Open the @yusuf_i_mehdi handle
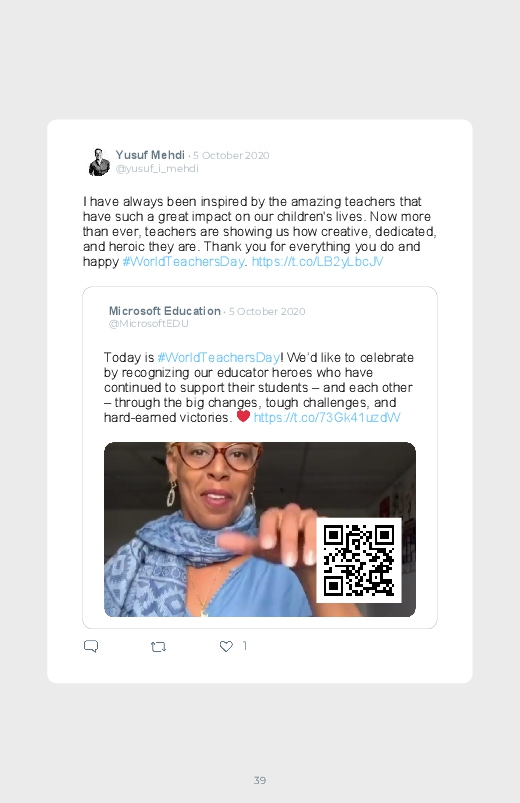520x803 pixels. [x=157, y=168]
